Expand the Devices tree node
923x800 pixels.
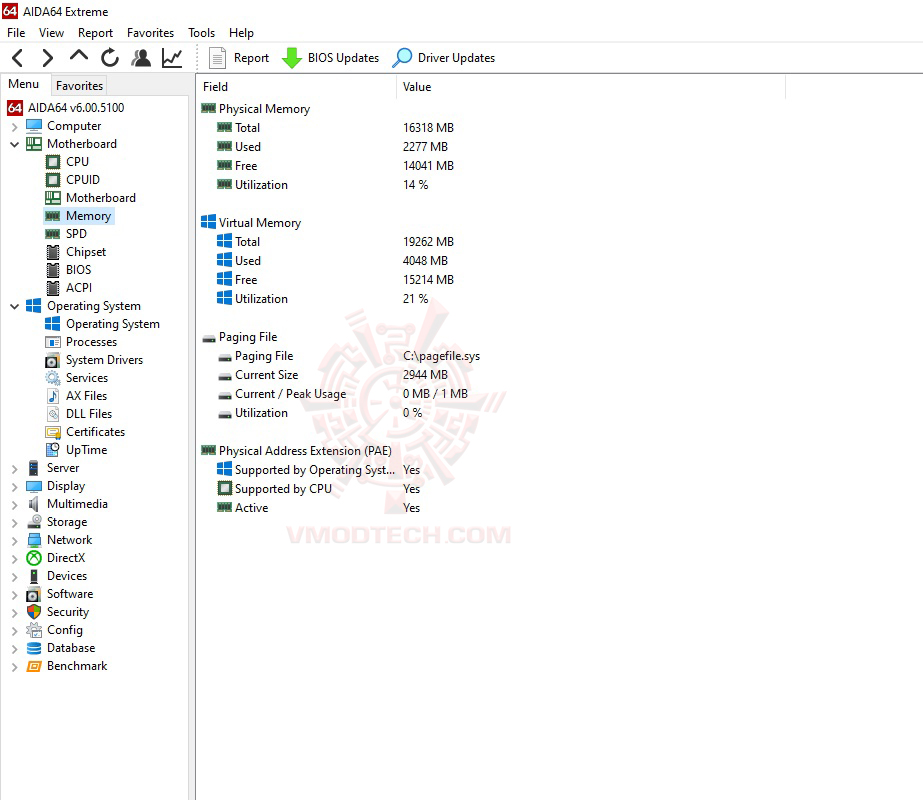(x=15, y=577)
